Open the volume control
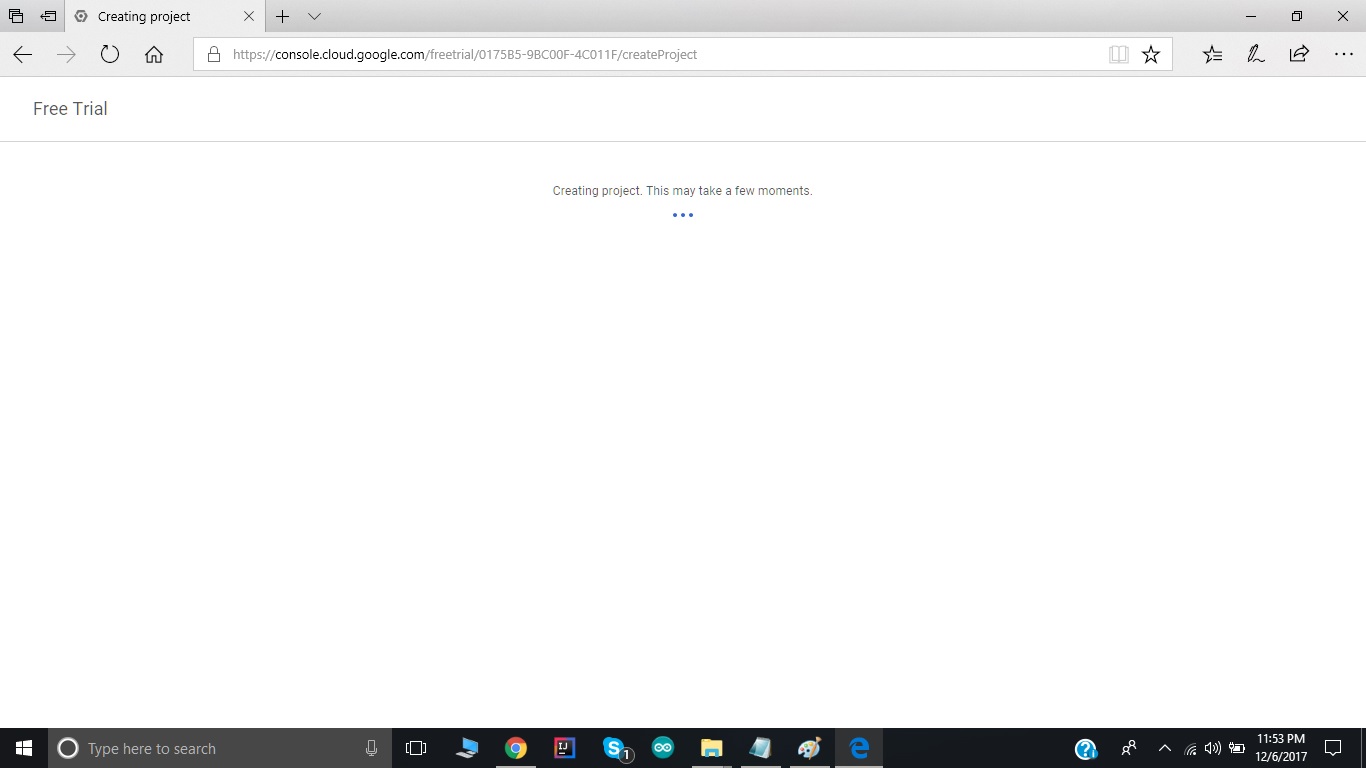Viewport: 1366px width, 768px height. [x=1213, y=748]
